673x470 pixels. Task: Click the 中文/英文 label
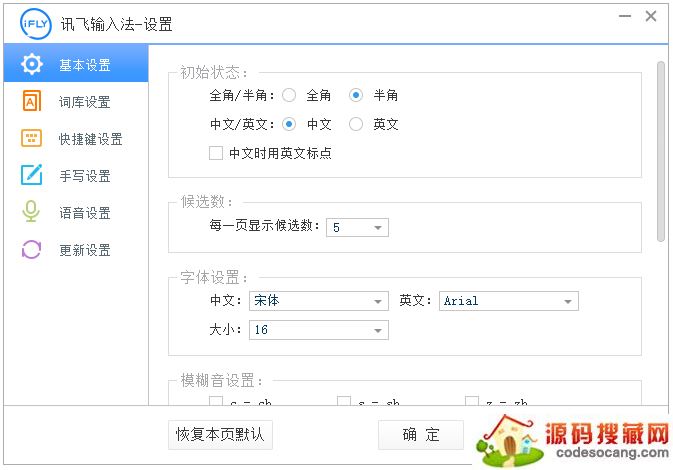pyautogui.click(x=242, y=124)
